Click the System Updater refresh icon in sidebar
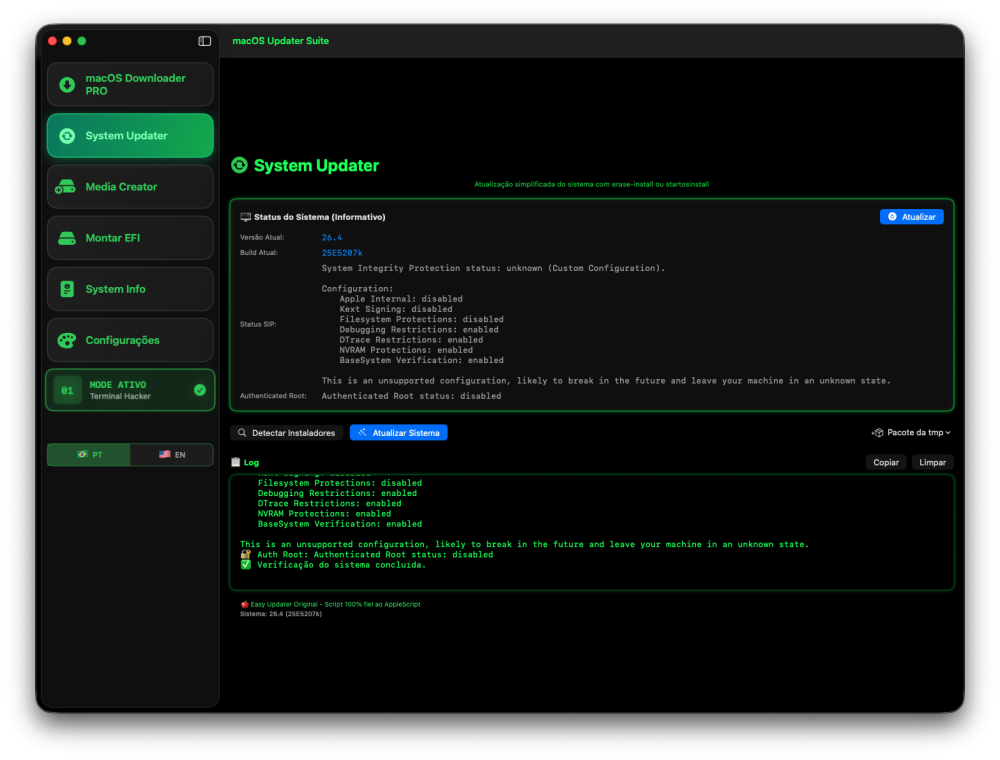Screen dimensions: 1000x760 click(67, 136)
